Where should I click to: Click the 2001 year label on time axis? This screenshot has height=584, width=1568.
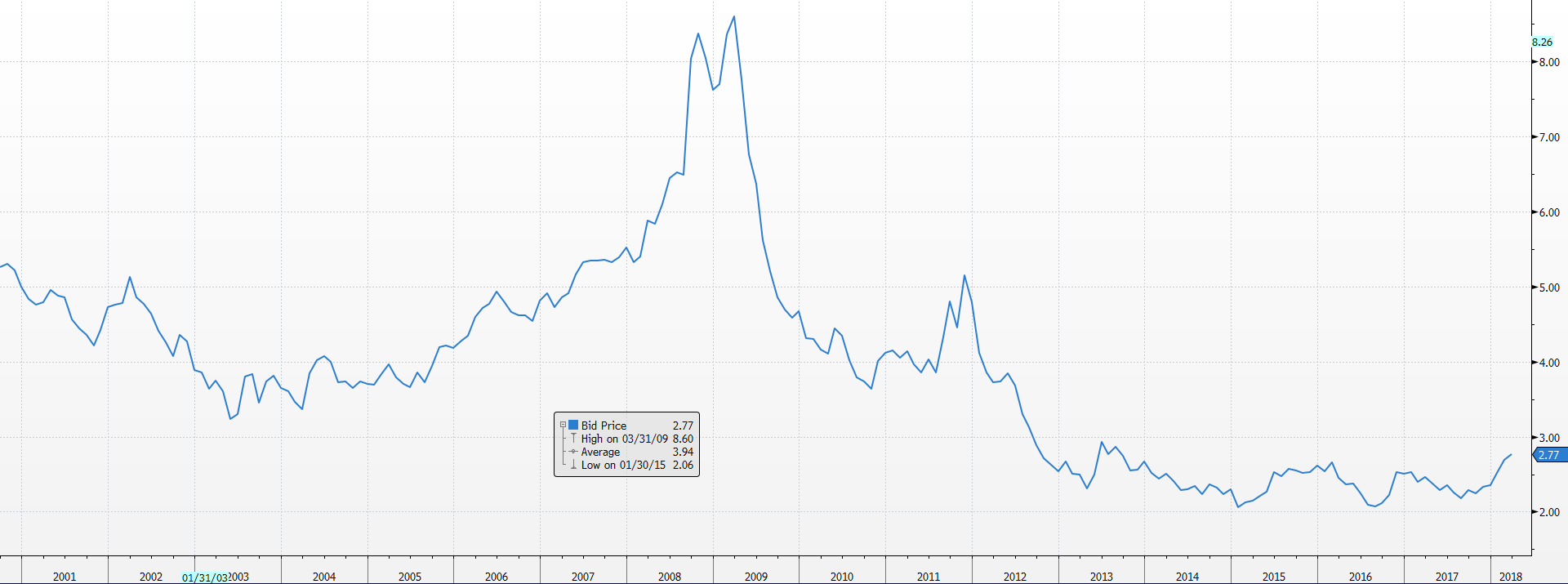pos(65,577)
